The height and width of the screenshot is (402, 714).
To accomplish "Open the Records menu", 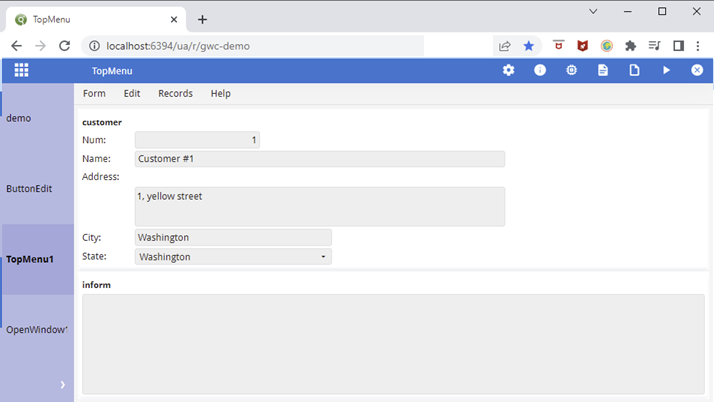I will click(175, 93).
